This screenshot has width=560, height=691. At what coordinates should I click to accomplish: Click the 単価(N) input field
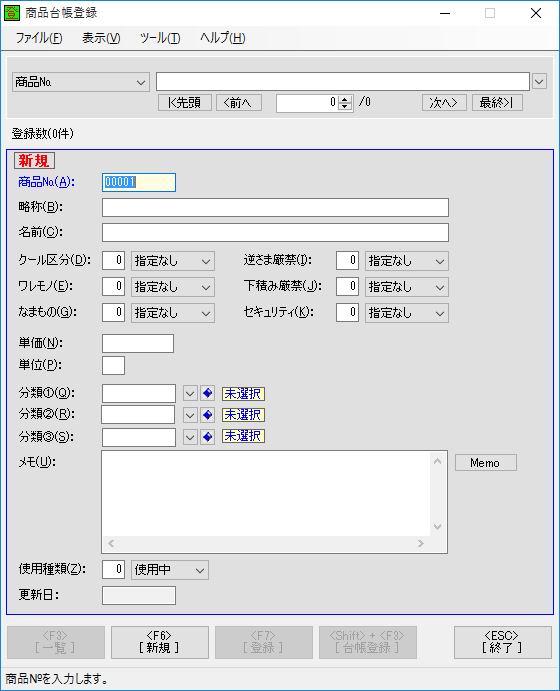coord(138,343)
